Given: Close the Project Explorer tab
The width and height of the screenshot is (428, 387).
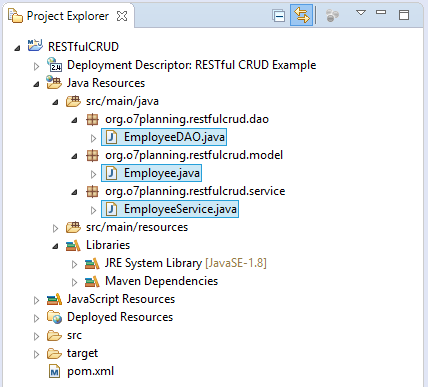Looking at the screenshot, I should [122, 16].
